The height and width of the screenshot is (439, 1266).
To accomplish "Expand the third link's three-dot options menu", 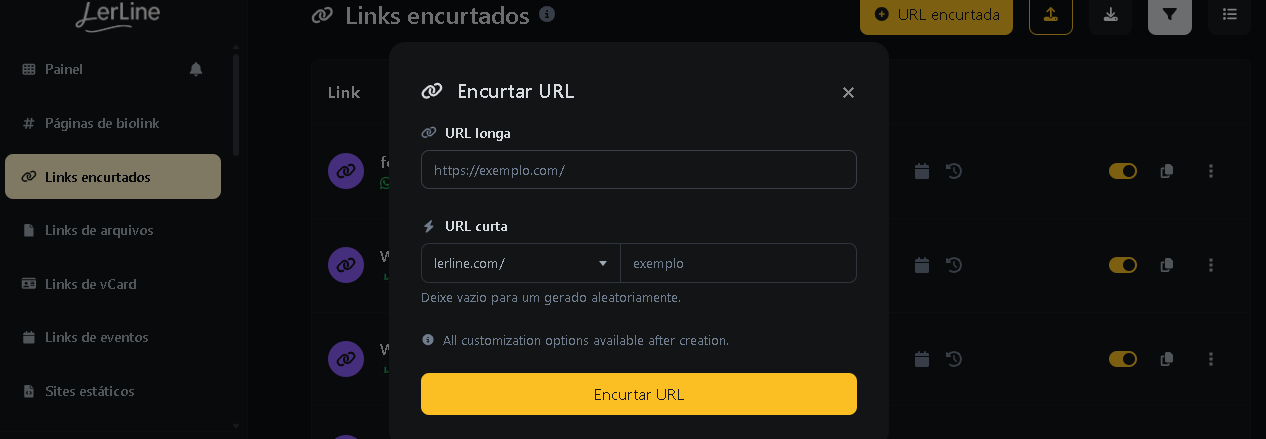I will (1211, 358).
